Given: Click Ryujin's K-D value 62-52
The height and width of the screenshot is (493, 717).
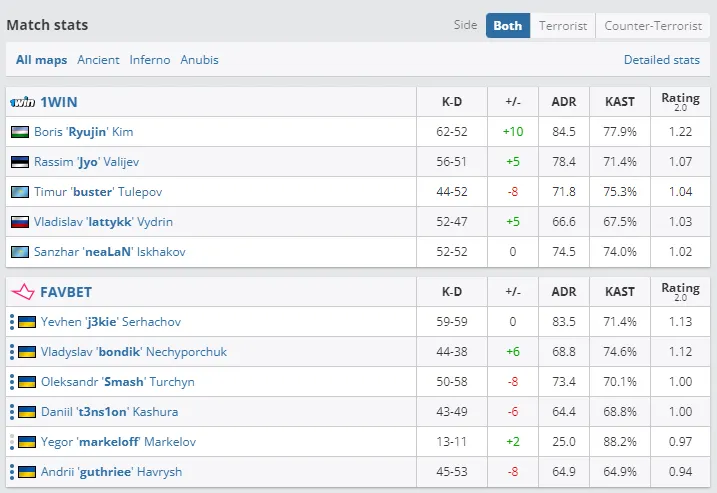Looking at the screenshot, I should coord(452,132).
